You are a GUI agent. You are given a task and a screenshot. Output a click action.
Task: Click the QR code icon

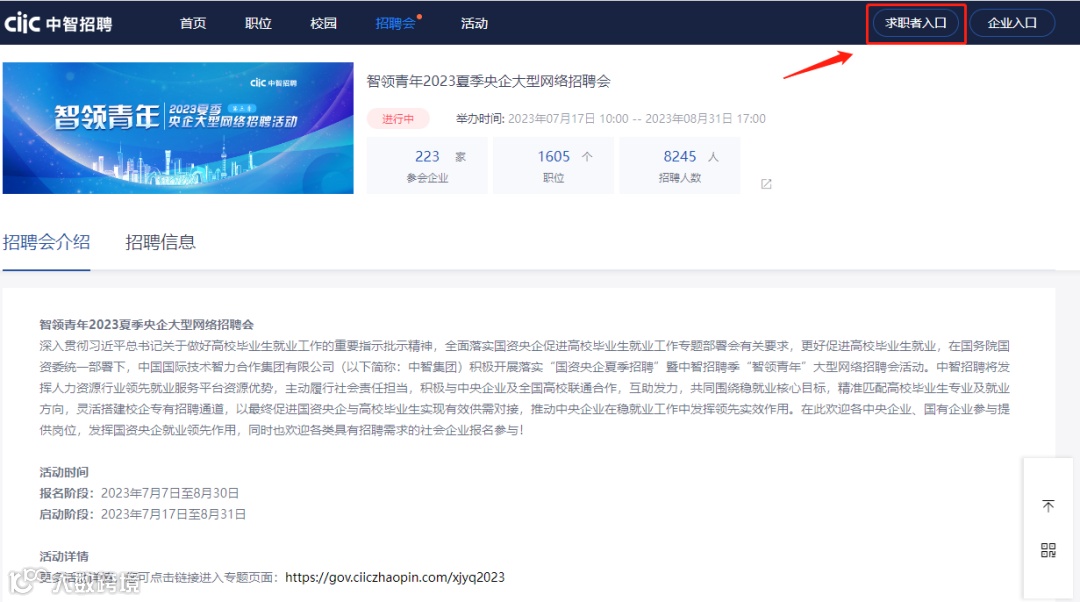point(1048,550)
